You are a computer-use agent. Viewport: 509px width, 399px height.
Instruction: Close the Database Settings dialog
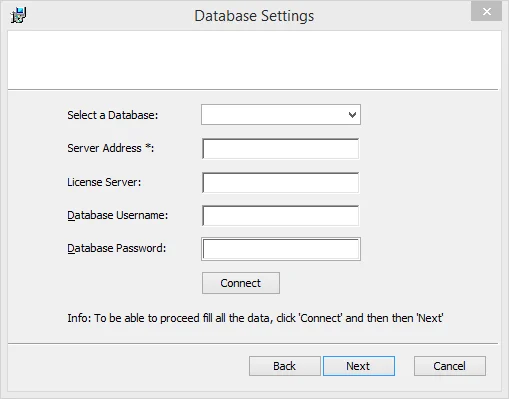pos(486,12)
